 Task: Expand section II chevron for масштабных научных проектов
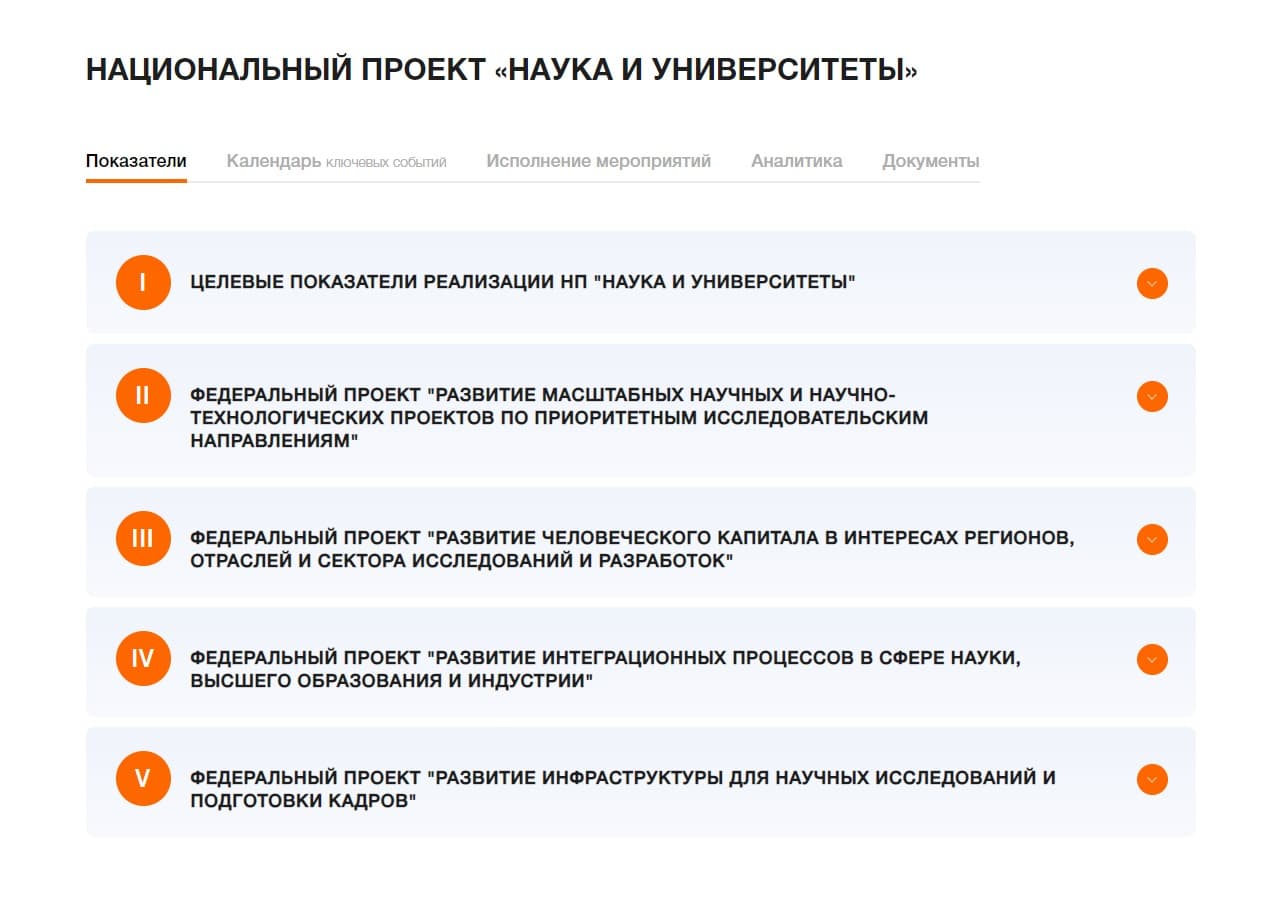pyautogui.click(x=1152, y=397)
